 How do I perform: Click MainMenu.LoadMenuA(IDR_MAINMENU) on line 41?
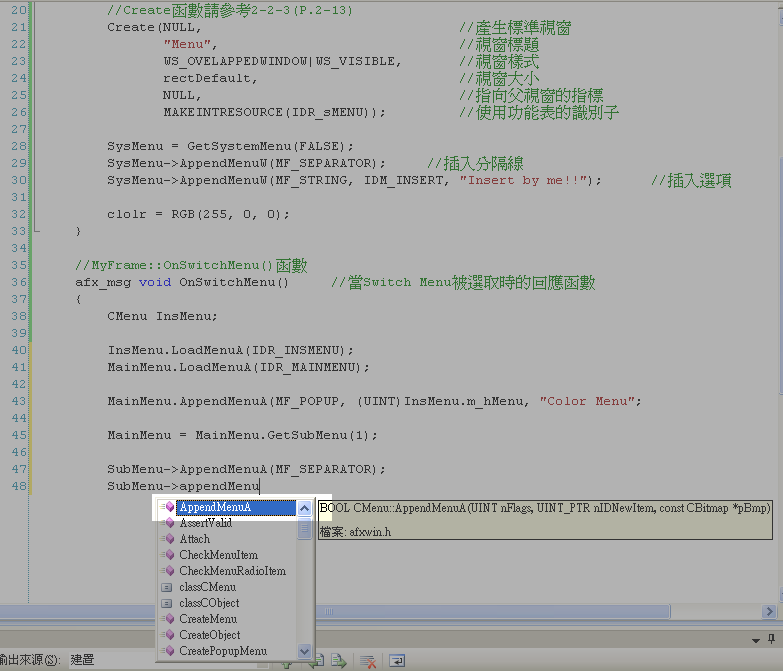235,367
